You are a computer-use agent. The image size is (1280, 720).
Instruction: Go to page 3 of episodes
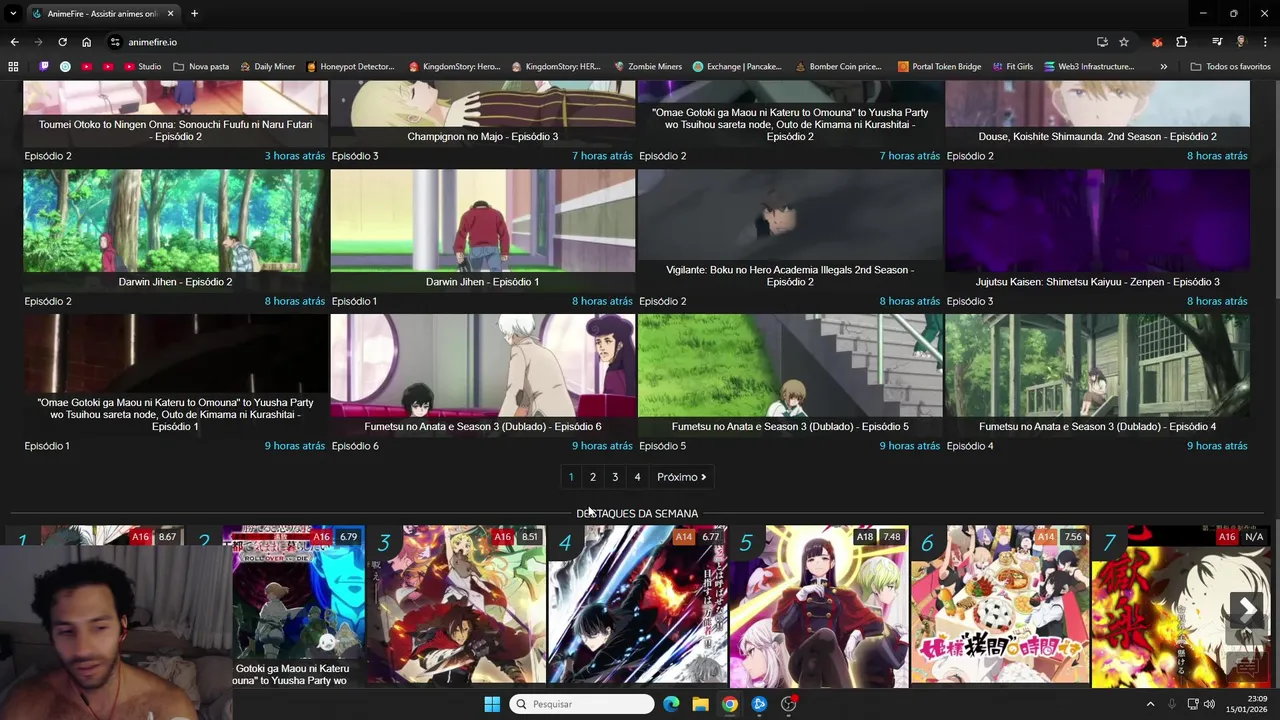[615, 477]
